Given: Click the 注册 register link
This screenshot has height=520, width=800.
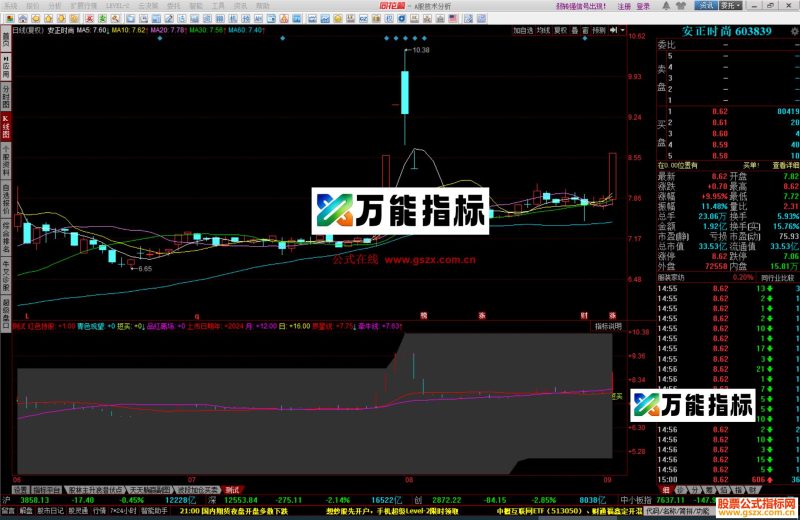Looking at the screenshot, I should [x=624, y=6].
